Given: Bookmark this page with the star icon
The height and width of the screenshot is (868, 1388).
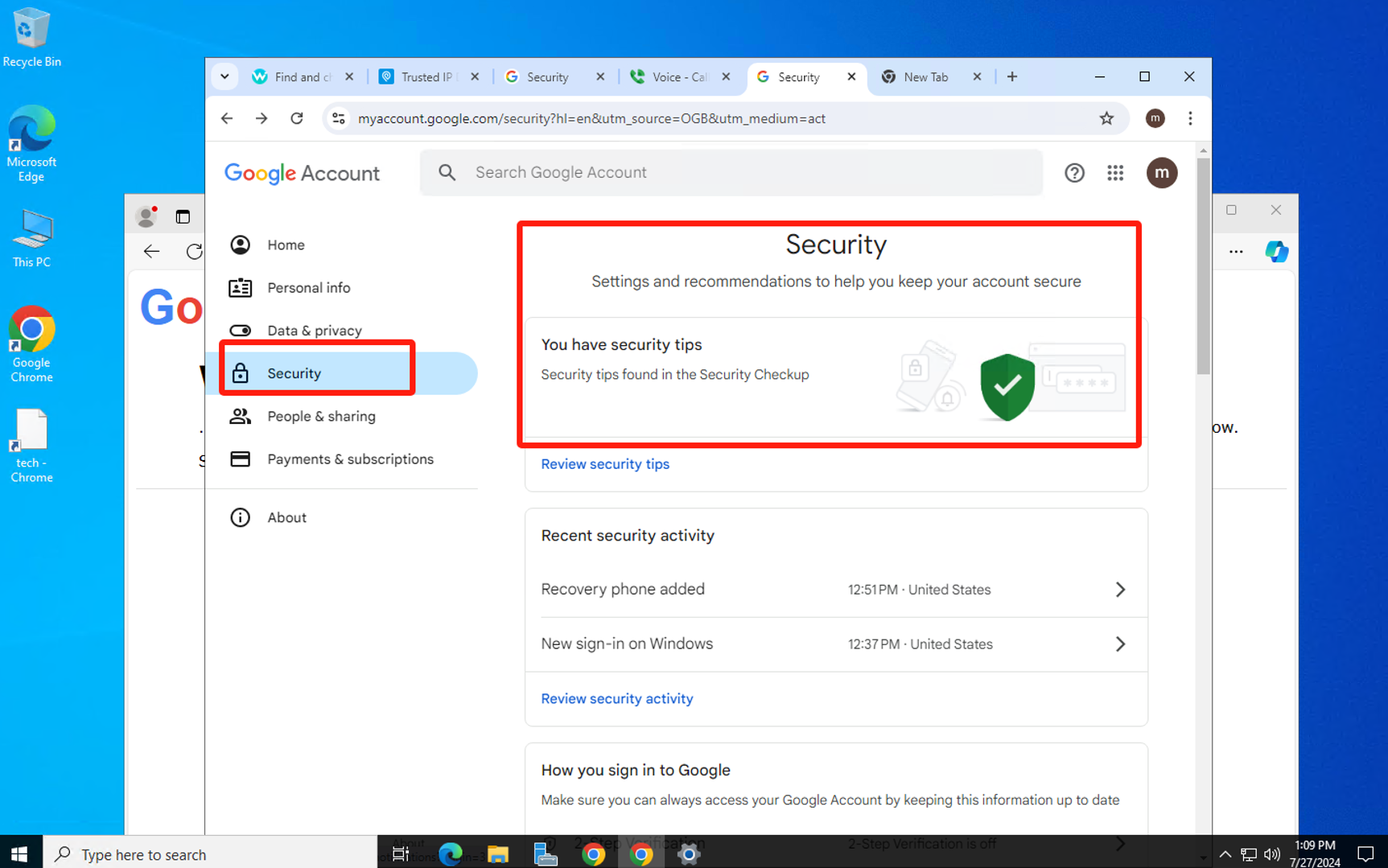Looking at the screenshot, I should [1106, 118].
